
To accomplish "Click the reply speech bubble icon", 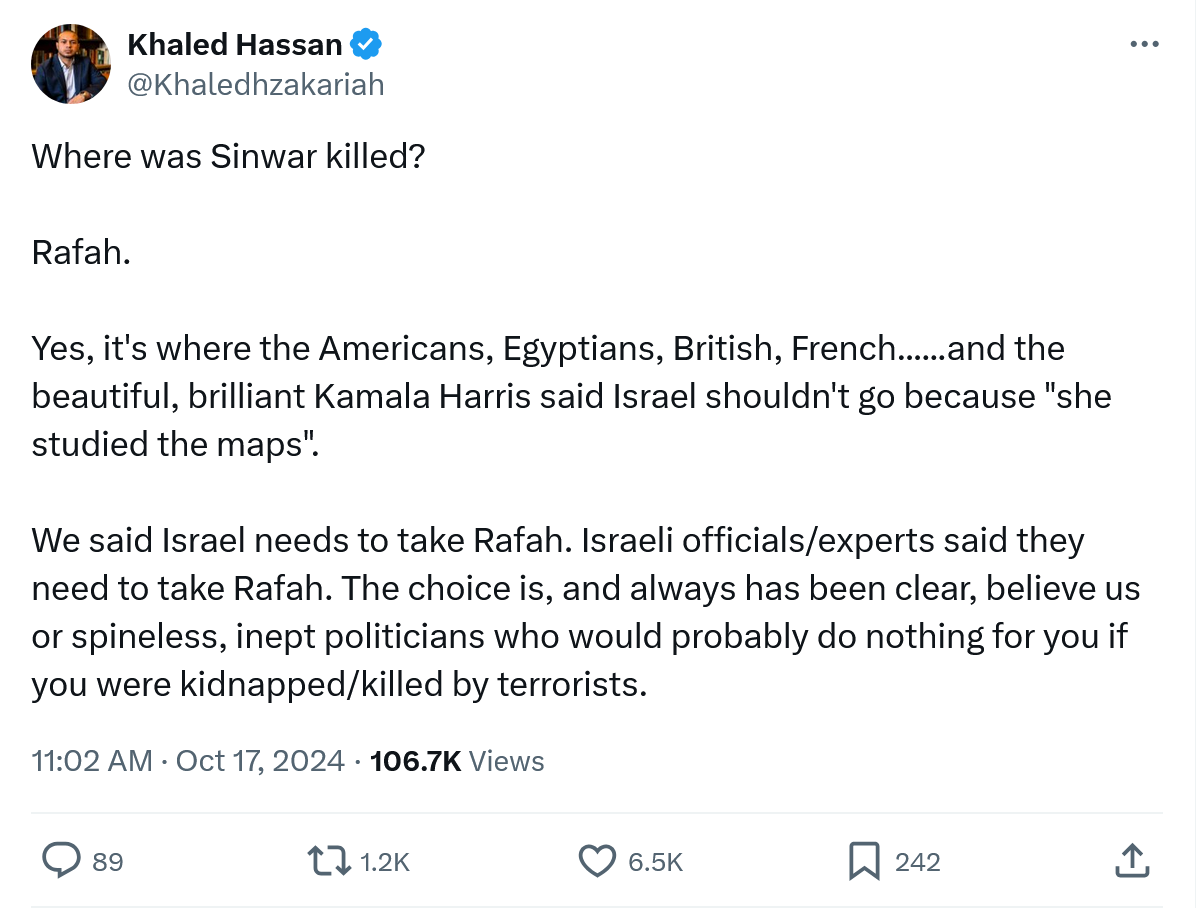I will (x=62, y=861).
